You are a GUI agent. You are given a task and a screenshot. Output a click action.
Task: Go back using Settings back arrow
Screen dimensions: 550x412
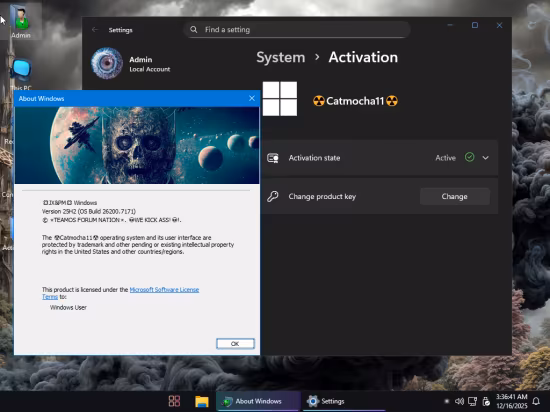pos(95,30)
